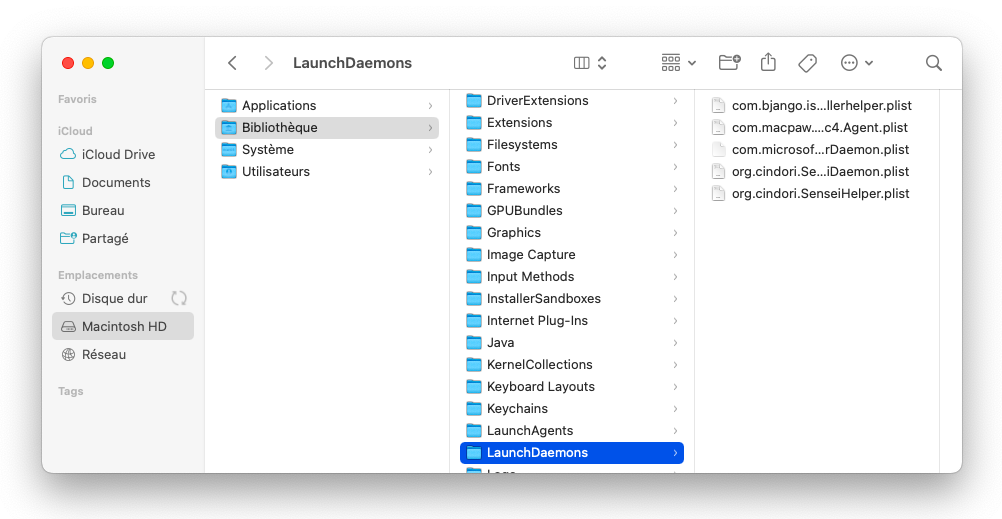Click the Forward navigation arrow
The width and height of the screenshot is (1002, 519).
tap(268, 63)
